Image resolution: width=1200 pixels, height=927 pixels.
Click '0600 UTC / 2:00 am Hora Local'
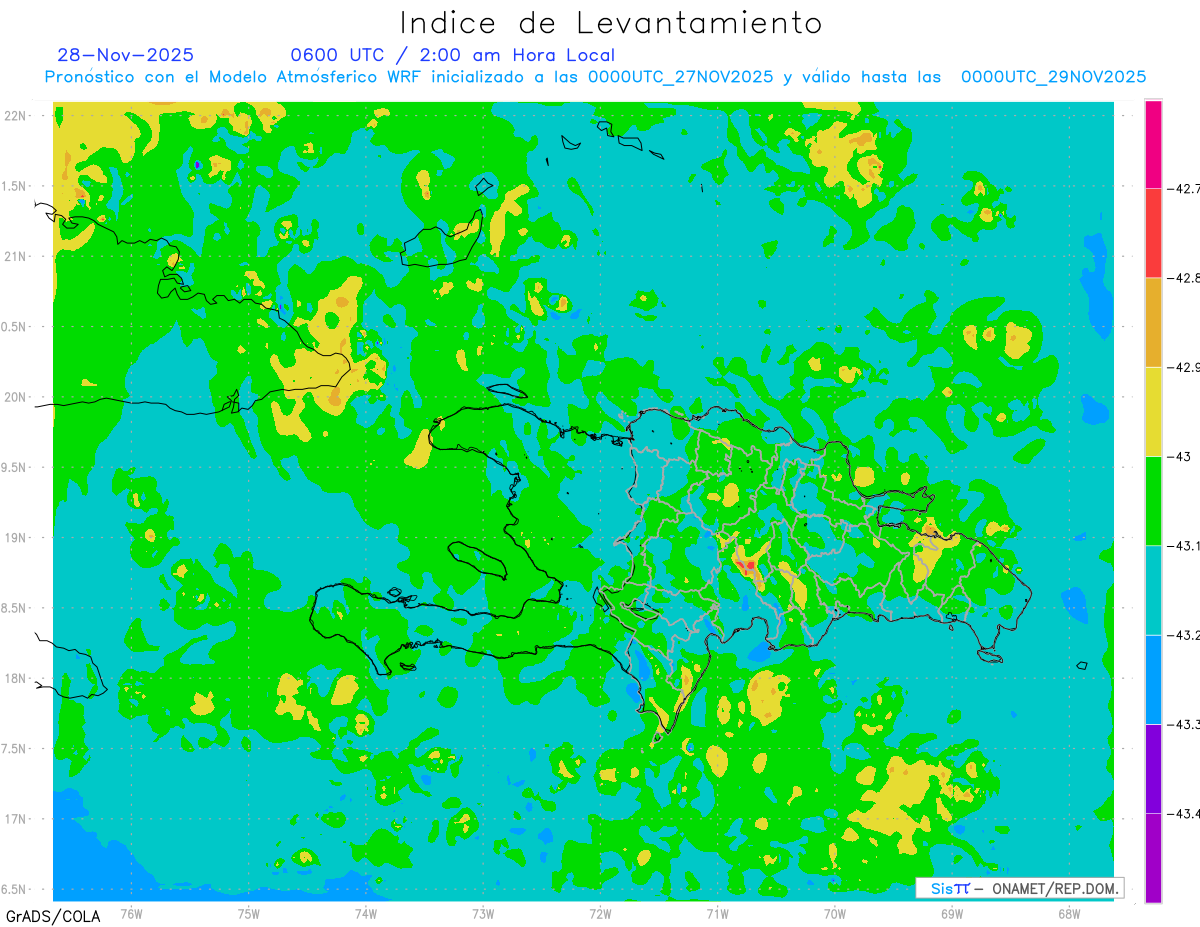coord(453,55)
